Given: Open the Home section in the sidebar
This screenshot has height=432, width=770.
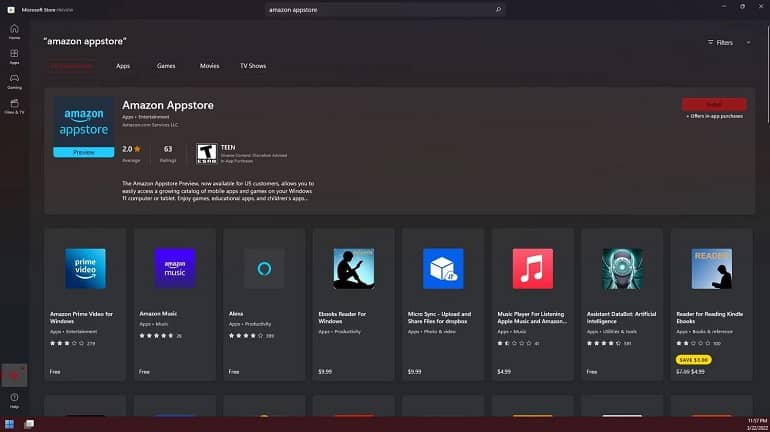Looking at the screenshot, I should tap(14, 31).
